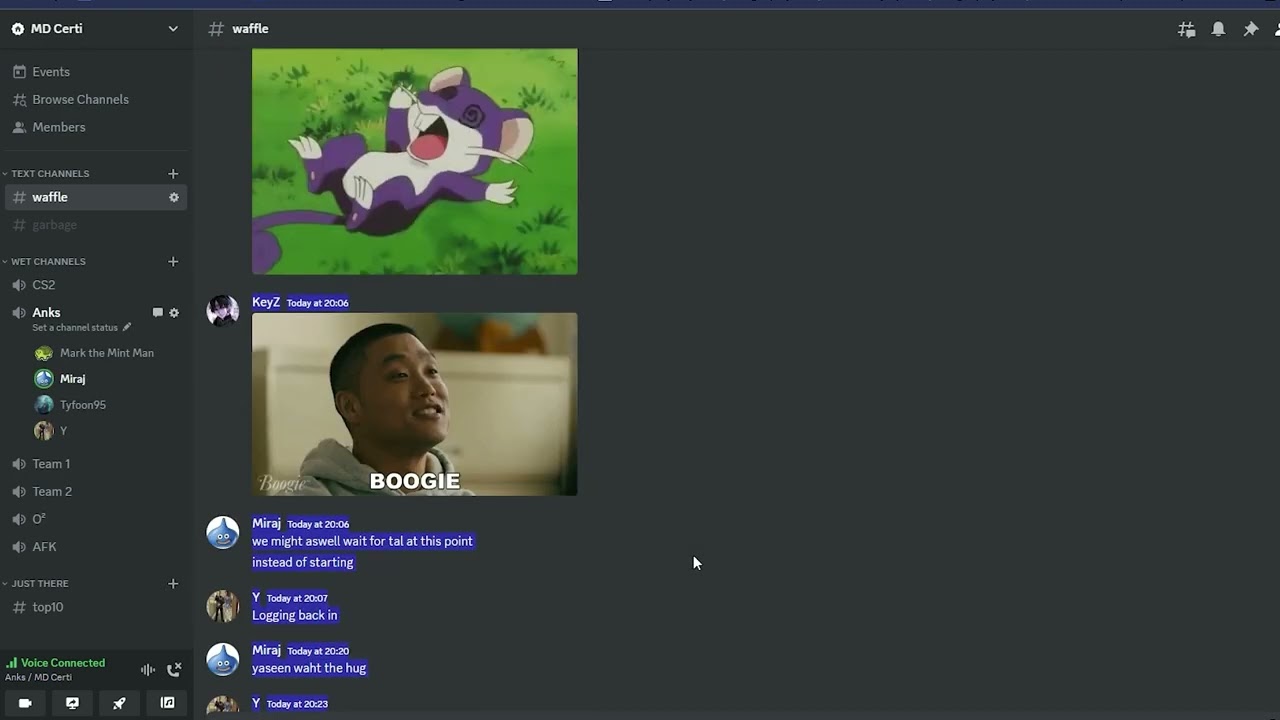The height and width of the screenshot is (720, 1280).
Task: Open the waffle channel settings gear
Action: [174, 197]
